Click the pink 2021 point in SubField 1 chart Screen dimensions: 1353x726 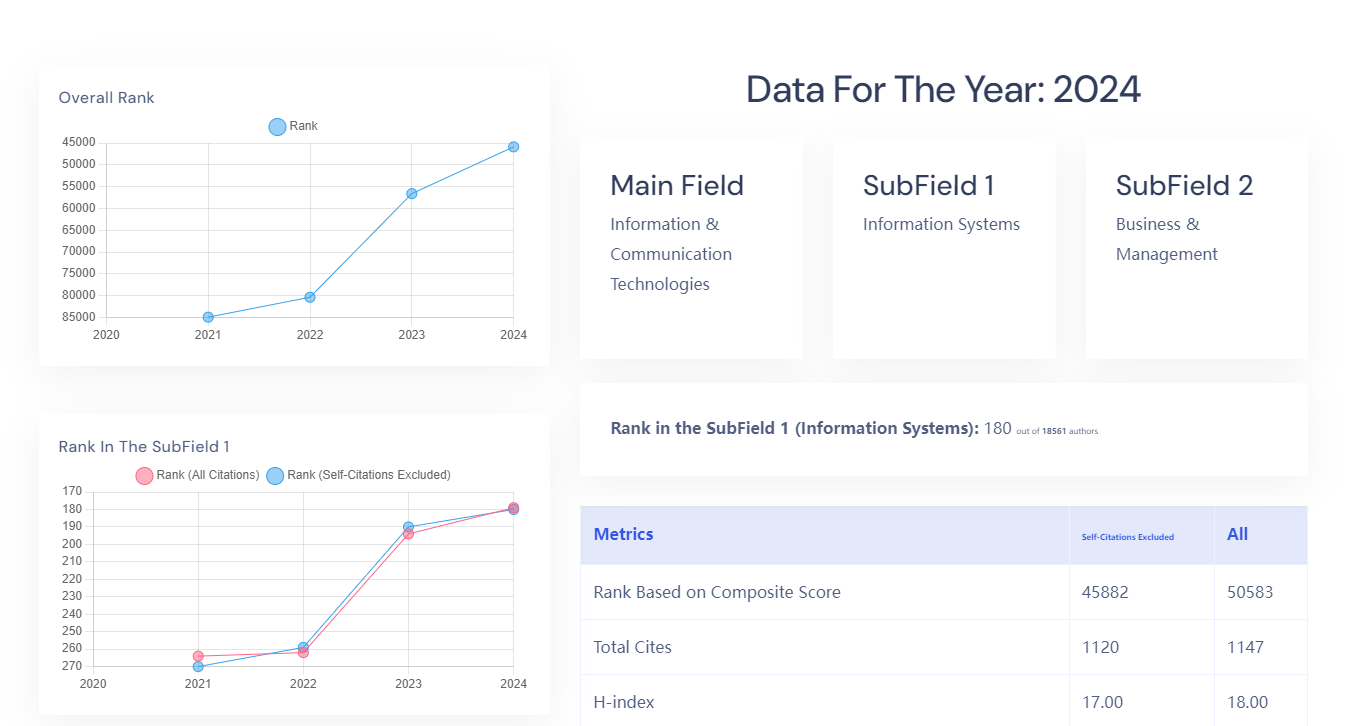198,656
